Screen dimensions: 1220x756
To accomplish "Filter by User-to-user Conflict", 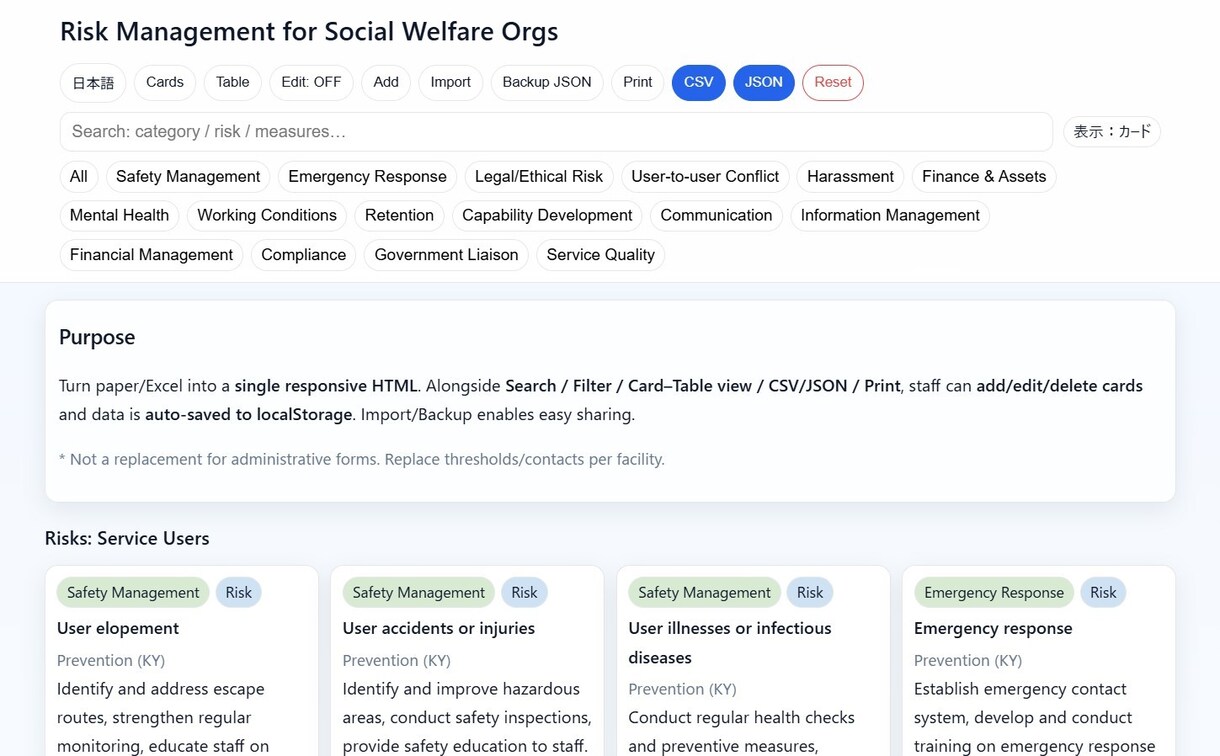I will pos(705,177).
